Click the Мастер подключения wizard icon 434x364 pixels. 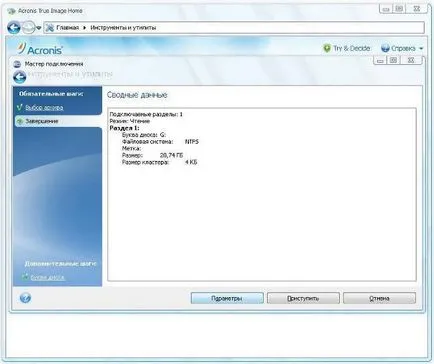click(17, 64)
